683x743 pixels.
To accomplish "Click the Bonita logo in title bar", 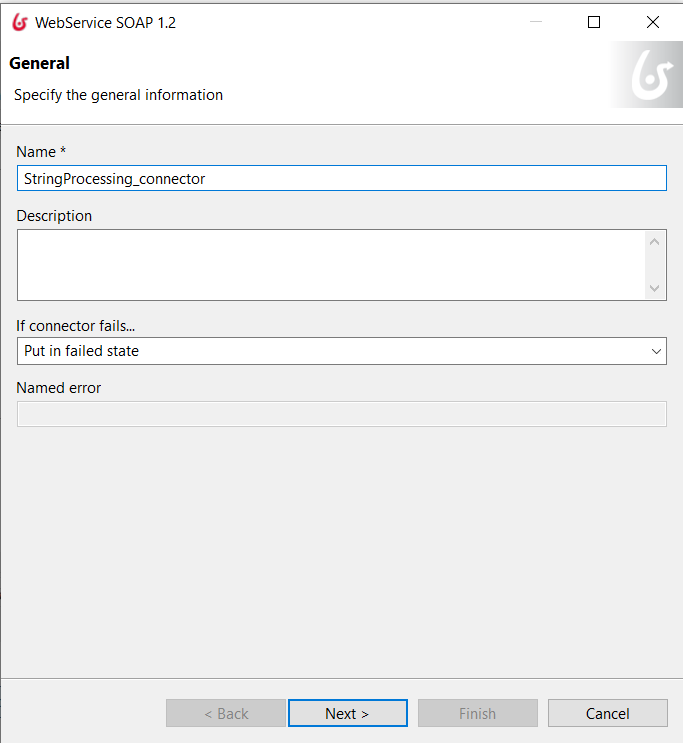I will coord(20,22).
